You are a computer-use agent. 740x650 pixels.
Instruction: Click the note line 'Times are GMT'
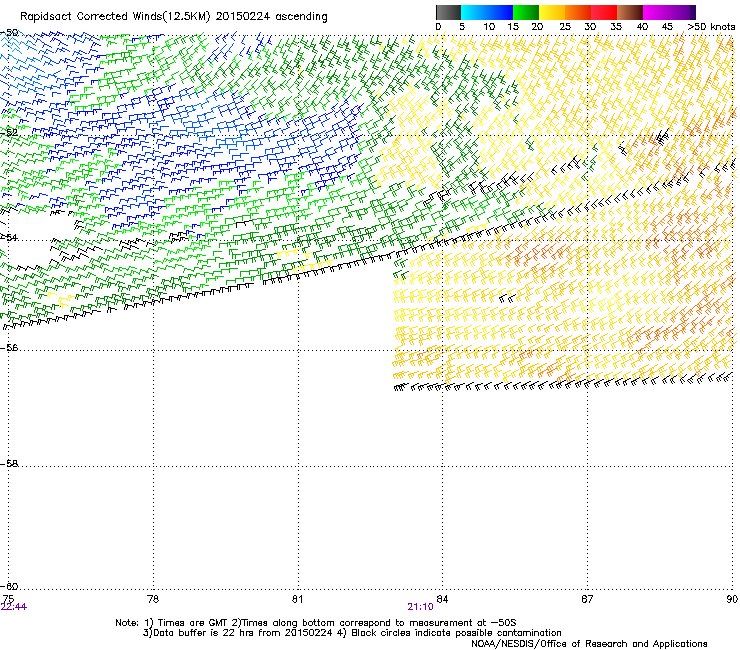point(191,623)
